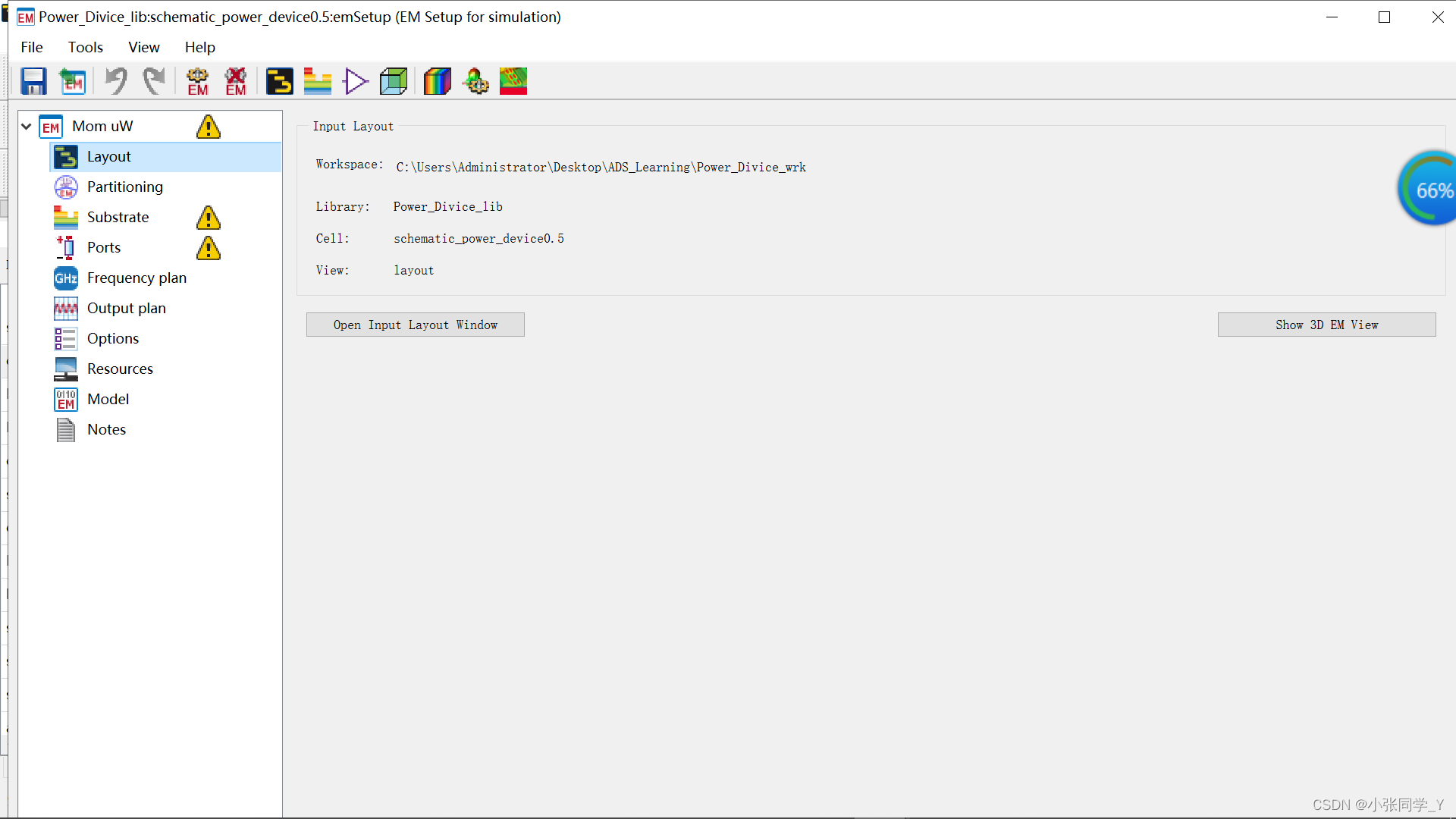This screenshot has width=1456, height=819.
Task: Click the import EM setup icon
Action: pos(73,81)
